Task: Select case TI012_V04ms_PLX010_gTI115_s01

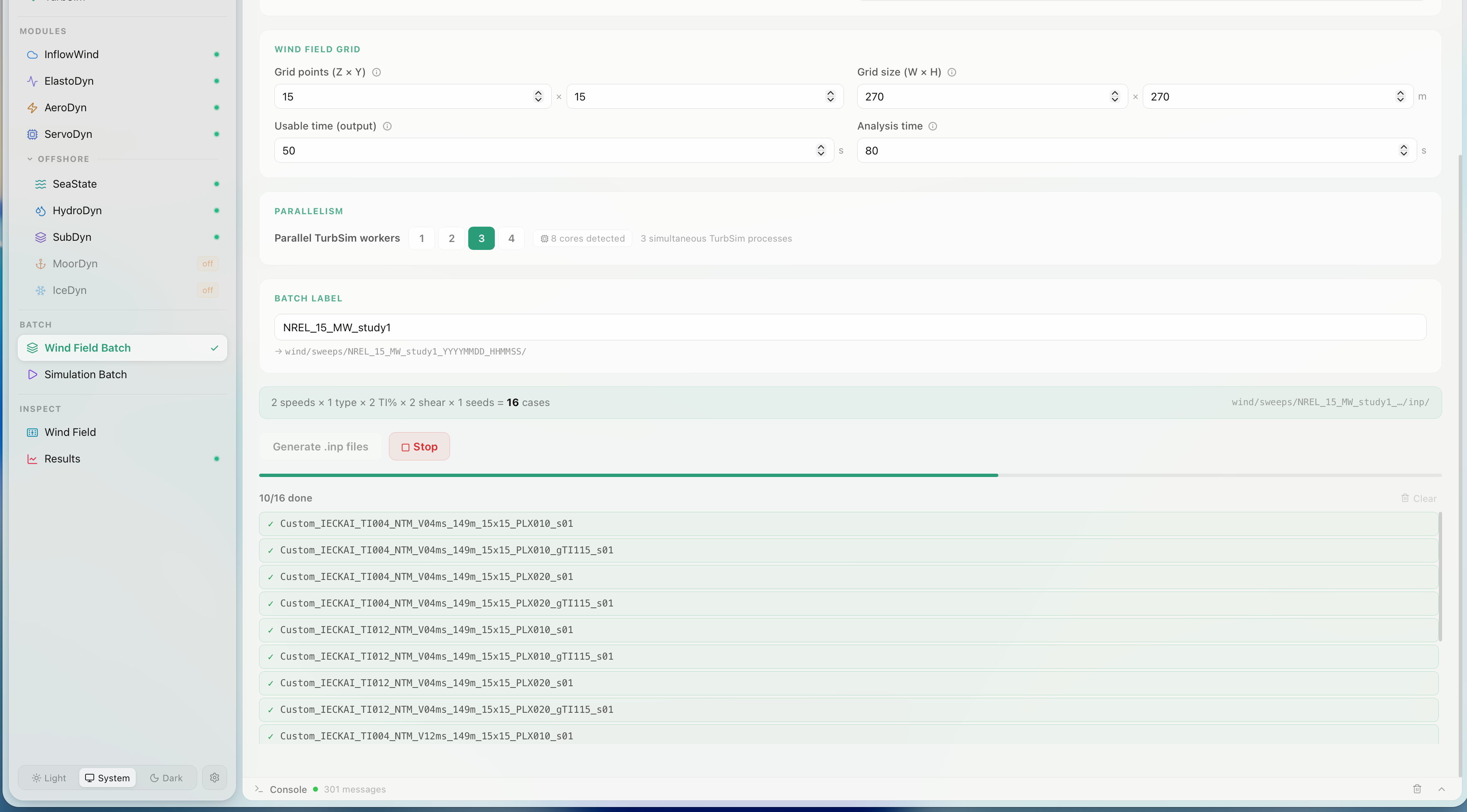Action: [x=848, y=657]
